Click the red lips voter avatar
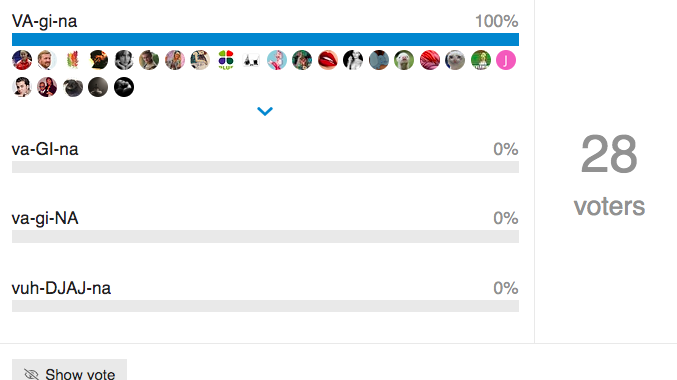This screenshot has width=677, height=380. (328, 60)
